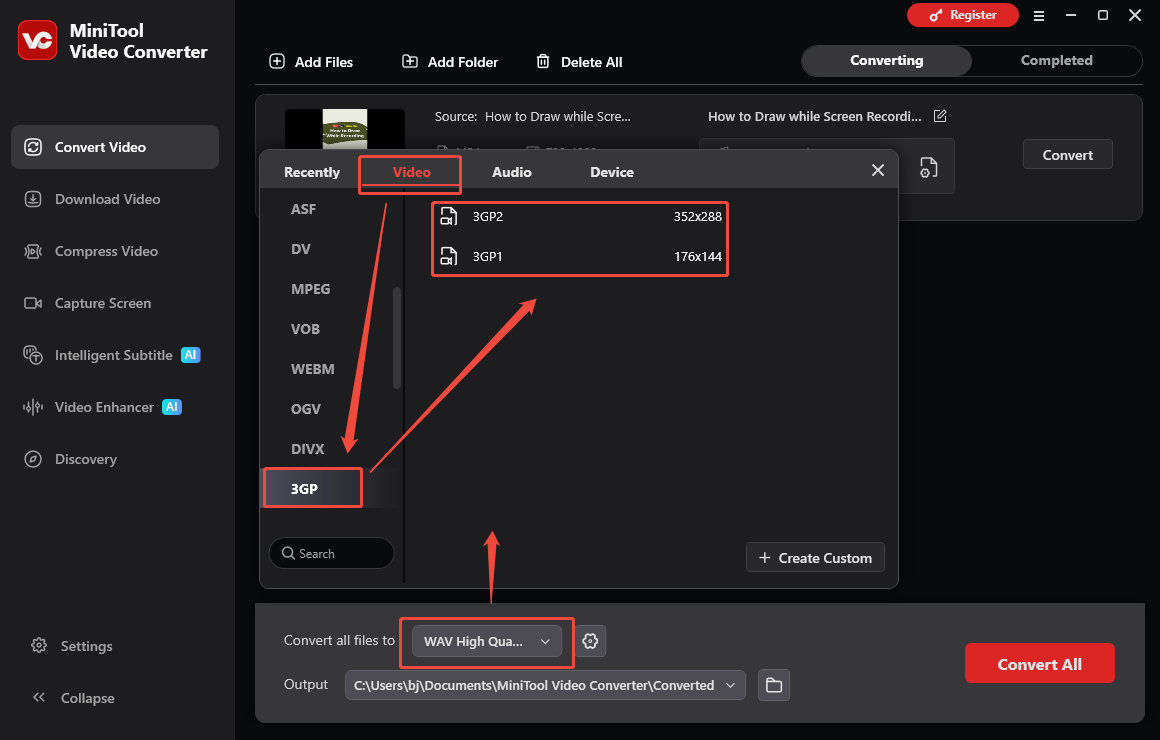Browse output folder icon

(774, 684)
